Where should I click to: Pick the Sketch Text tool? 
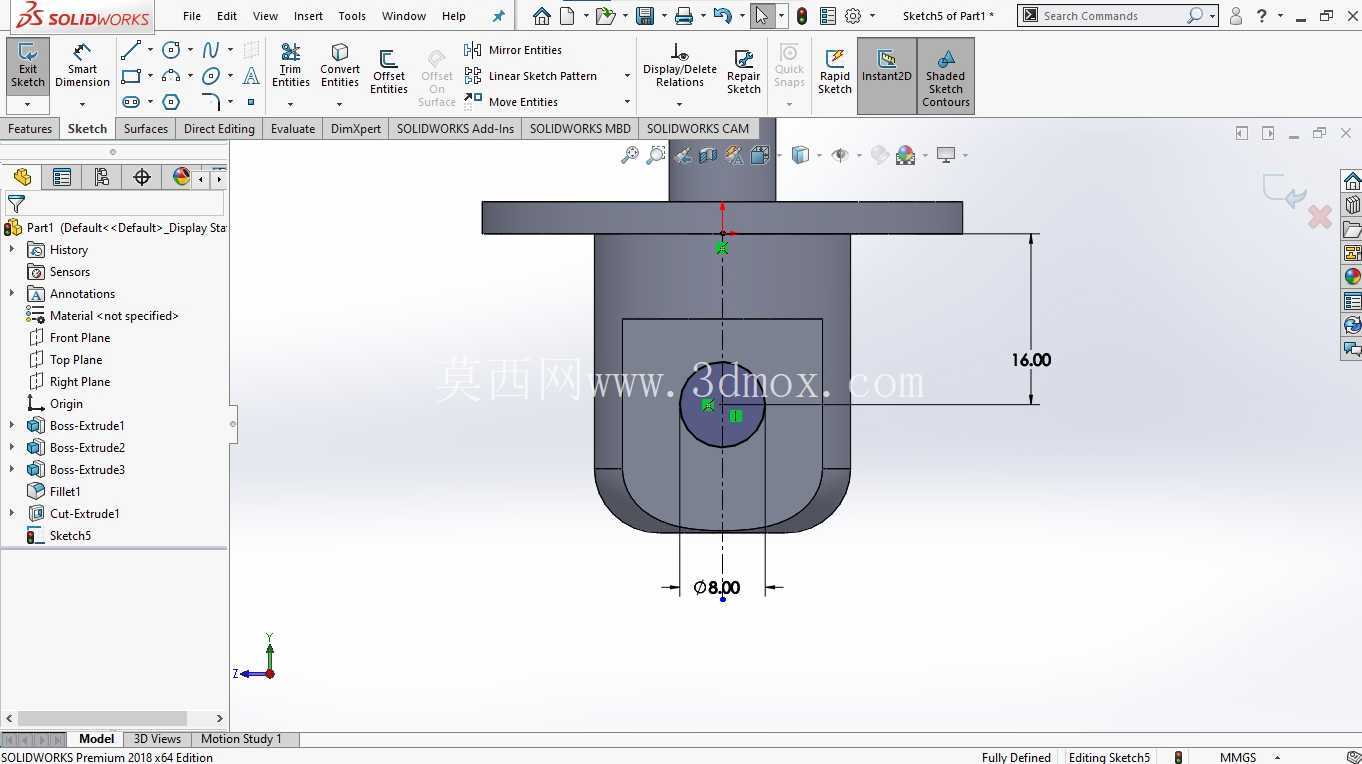click(251, 76)
